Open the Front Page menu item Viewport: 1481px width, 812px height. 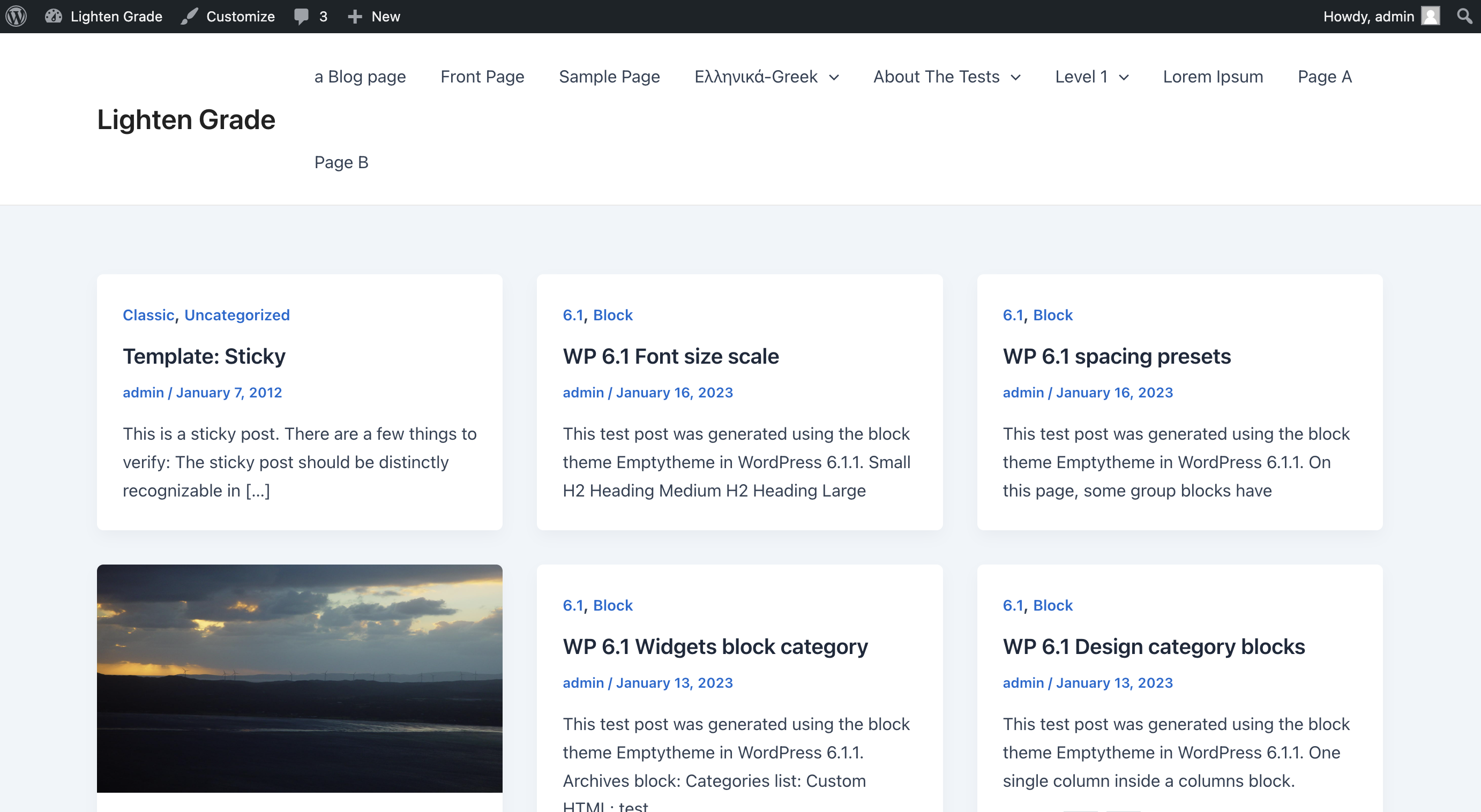[482, 77]
